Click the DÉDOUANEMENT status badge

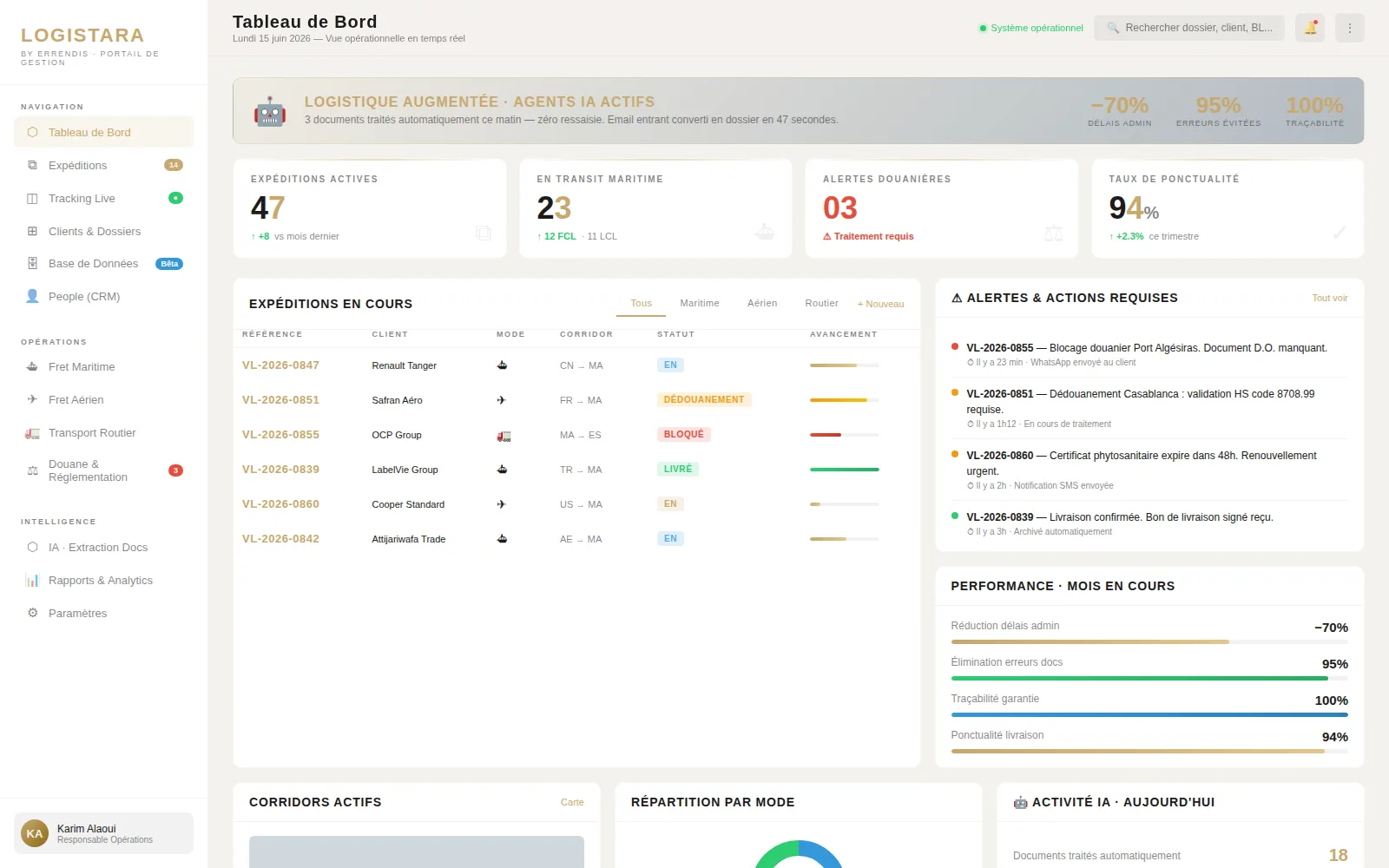704,400
